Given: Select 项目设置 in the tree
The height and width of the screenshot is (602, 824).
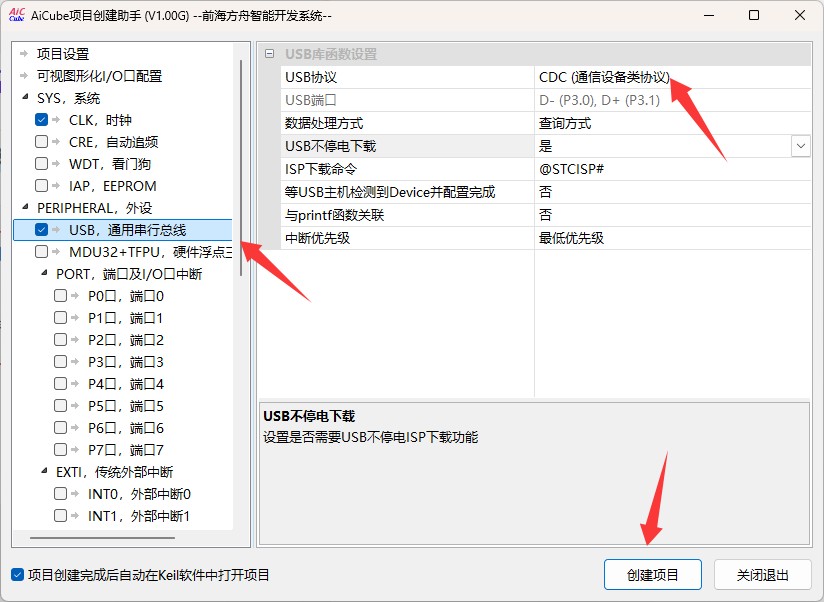Looking at the screenshot, I should pyautogui.click(x=63, y=54).
